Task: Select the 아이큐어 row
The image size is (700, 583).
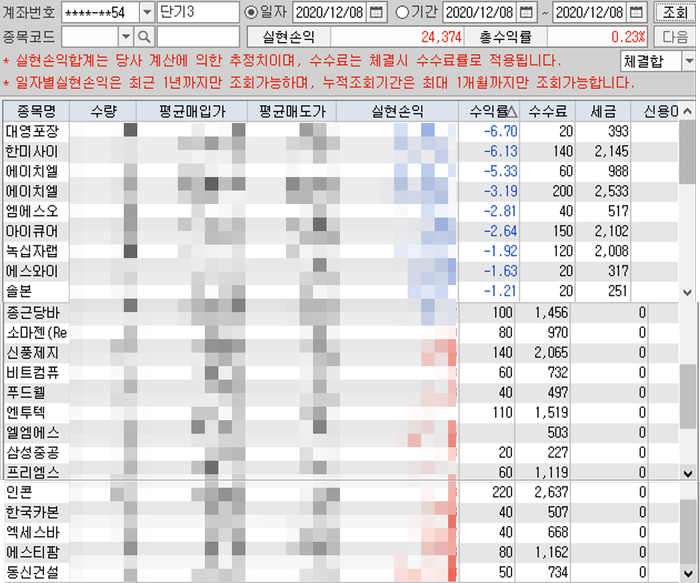Action: click(341, 231)
